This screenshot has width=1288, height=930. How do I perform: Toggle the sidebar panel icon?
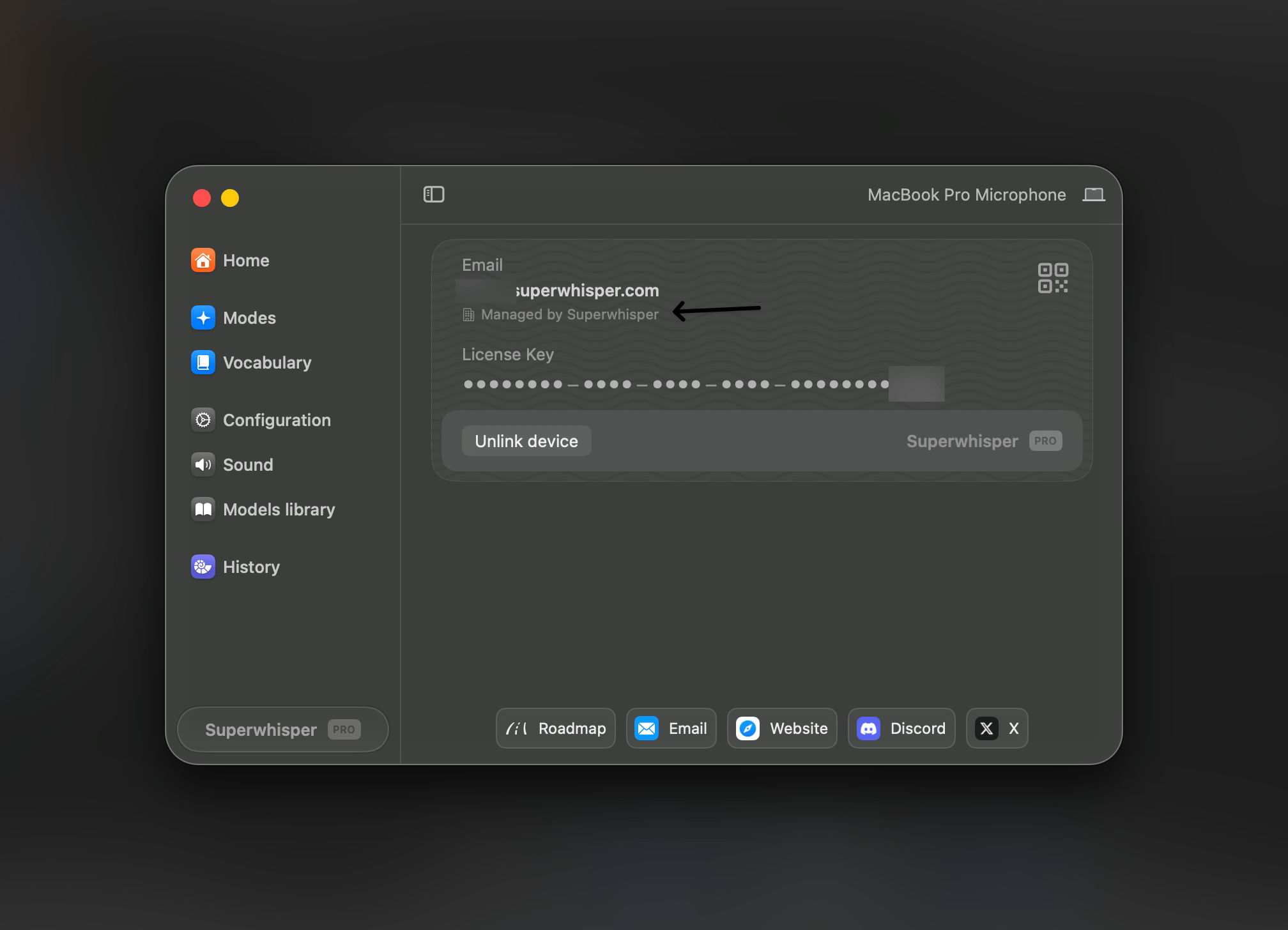[434, 194]
